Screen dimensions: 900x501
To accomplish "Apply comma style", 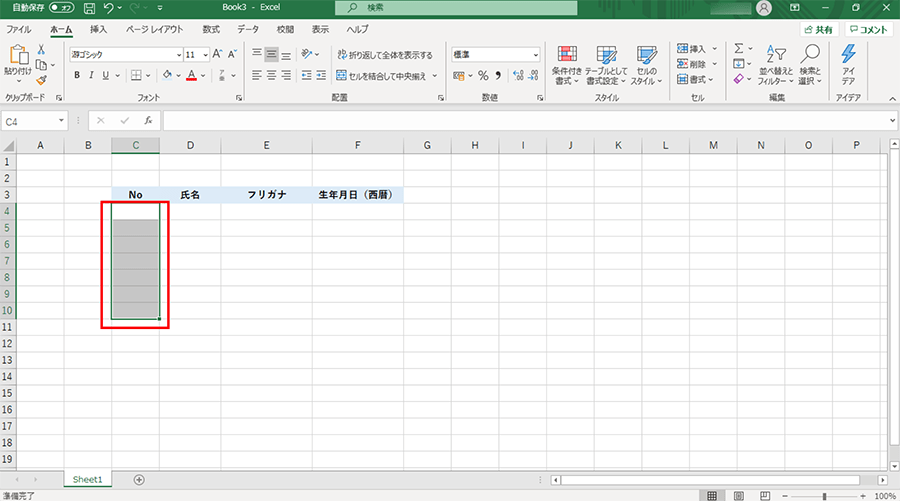I will pos(498,75).
